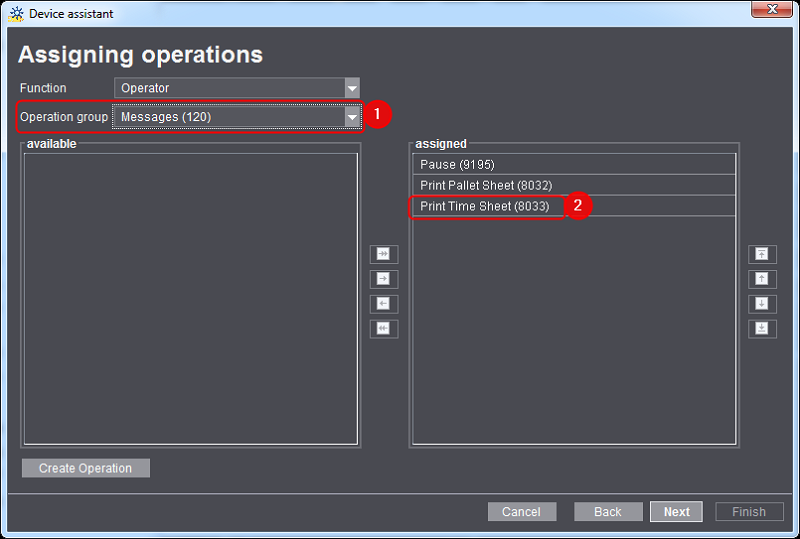Proceed with the Next button

coord(677,511)
